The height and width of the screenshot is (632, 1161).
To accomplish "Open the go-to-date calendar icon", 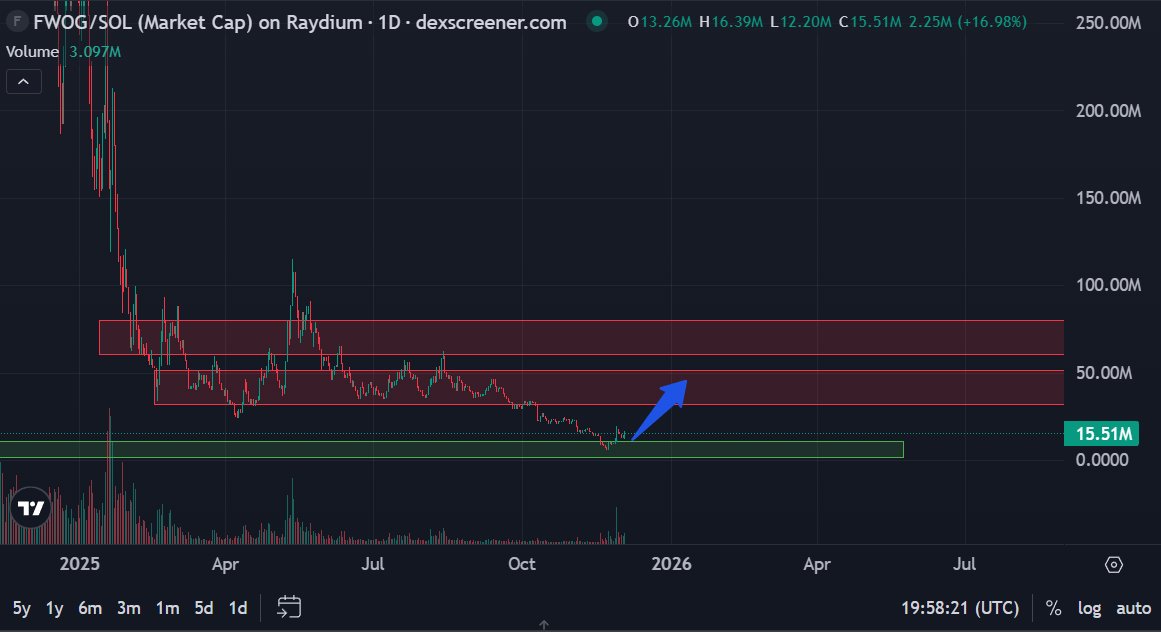I will click(289, 607).
